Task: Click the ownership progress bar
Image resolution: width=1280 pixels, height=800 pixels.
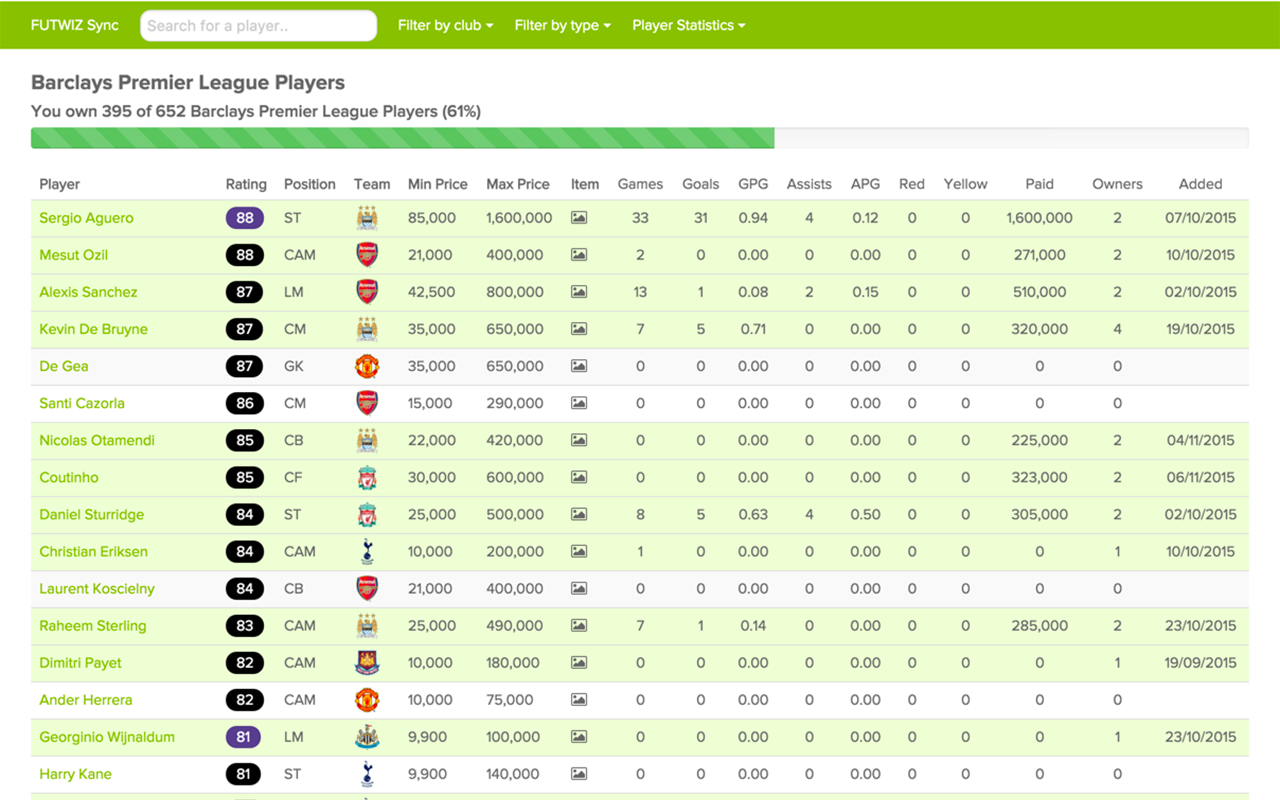Action: pyautogui.click(x=640, y=138)
